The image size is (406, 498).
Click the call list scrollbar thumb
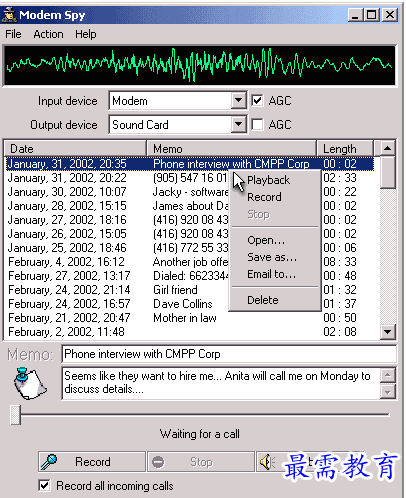point(388,172)
